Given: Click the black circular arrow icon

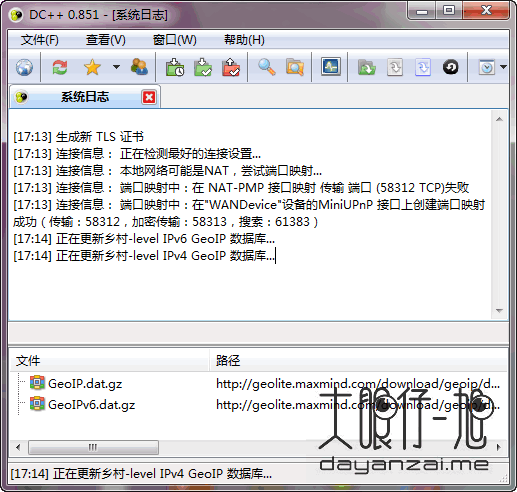Looking at the screenshot, I should tap(451, 67).
